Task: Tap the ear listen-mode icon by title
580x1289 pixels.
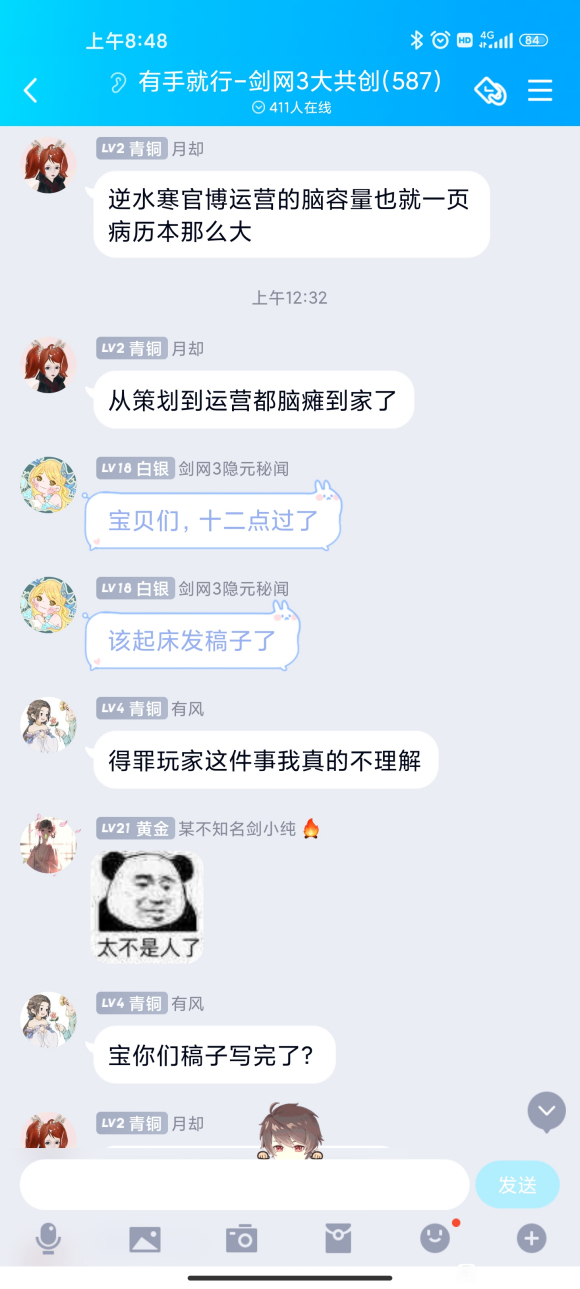Action: coord(119,82)
